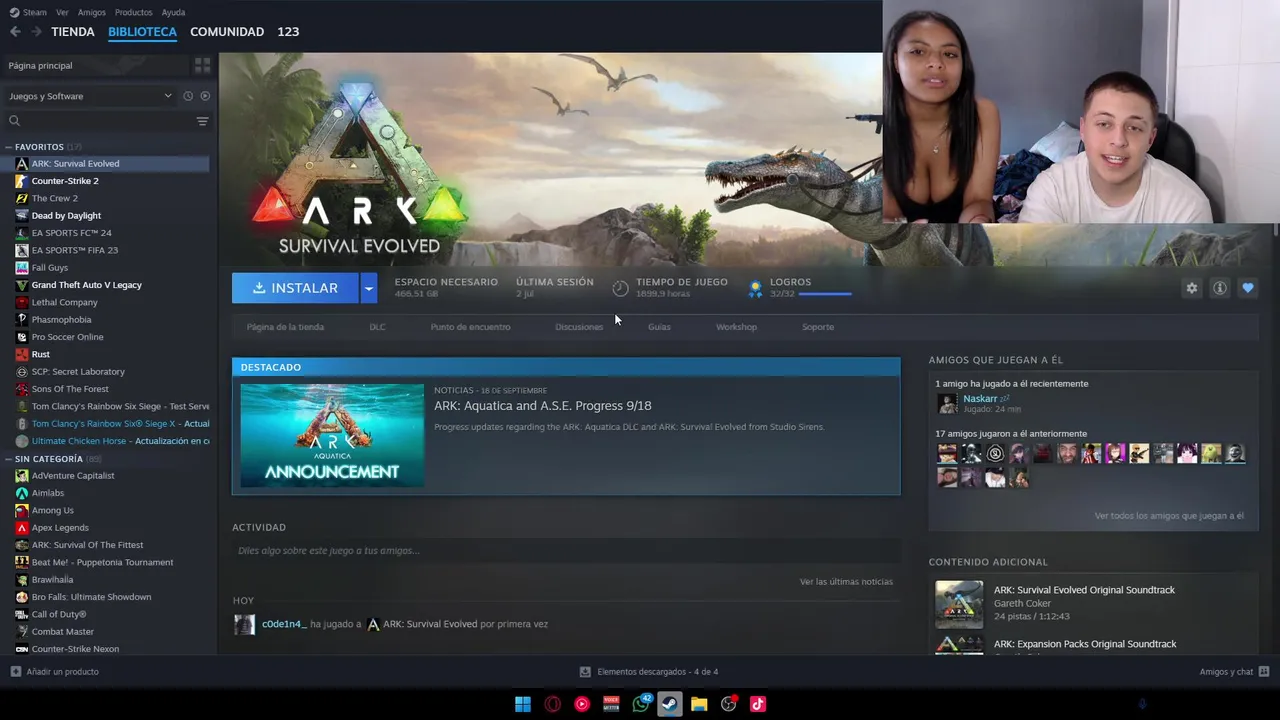Open the DLC tab
The width and height of the screenshot is (1280, 720).
377,327
